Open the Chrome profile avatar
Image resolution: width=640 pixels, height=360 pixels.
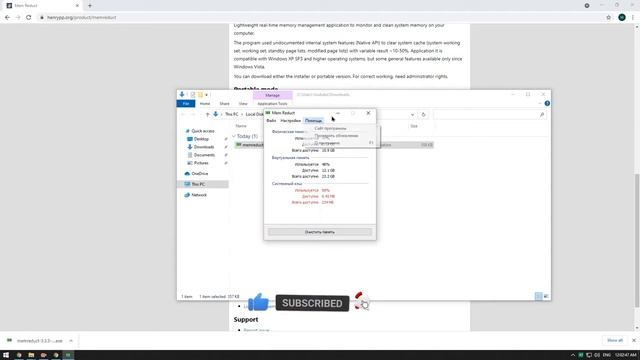point(622,18)
